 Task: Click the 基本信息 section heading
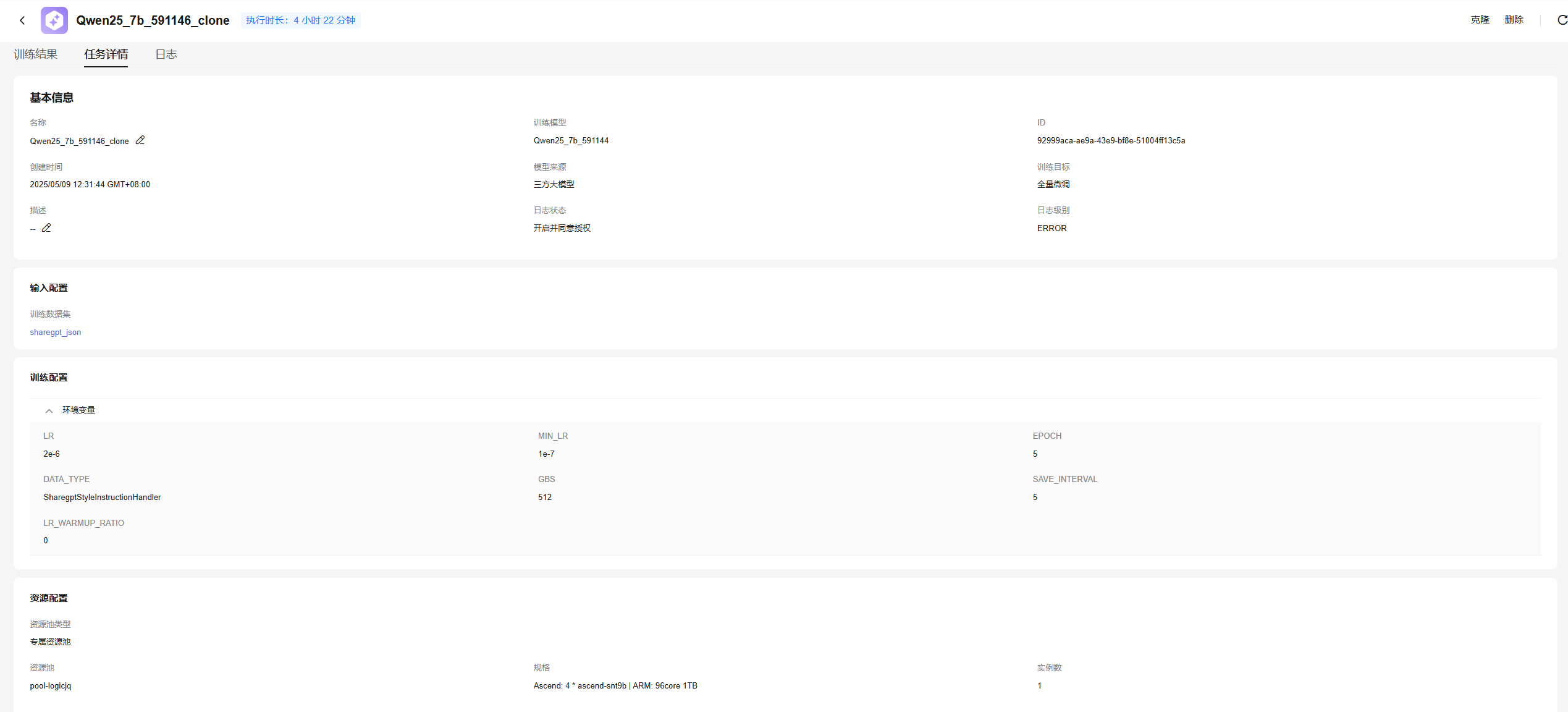pos(52,98)
